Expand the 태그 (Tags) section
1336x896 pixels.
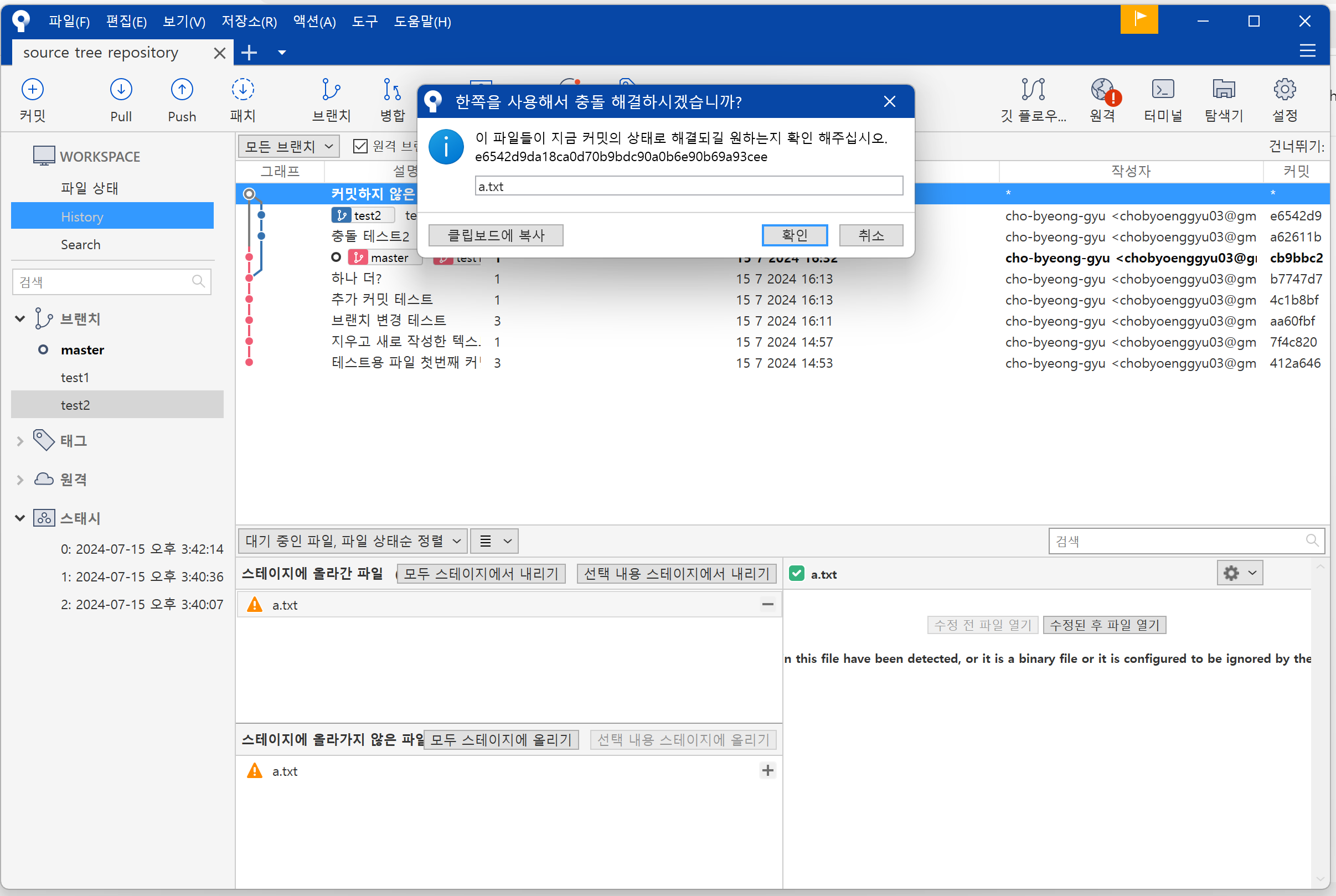tap(20, 441)
